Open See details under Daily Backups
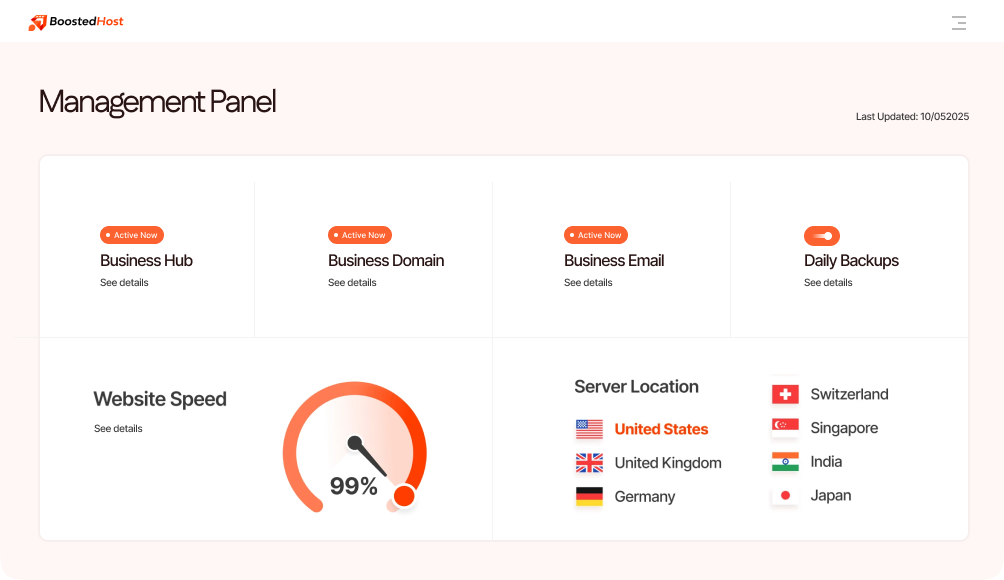Image resolution: width=1004 pixels, height=580 pixels. (x=828, y=282)
